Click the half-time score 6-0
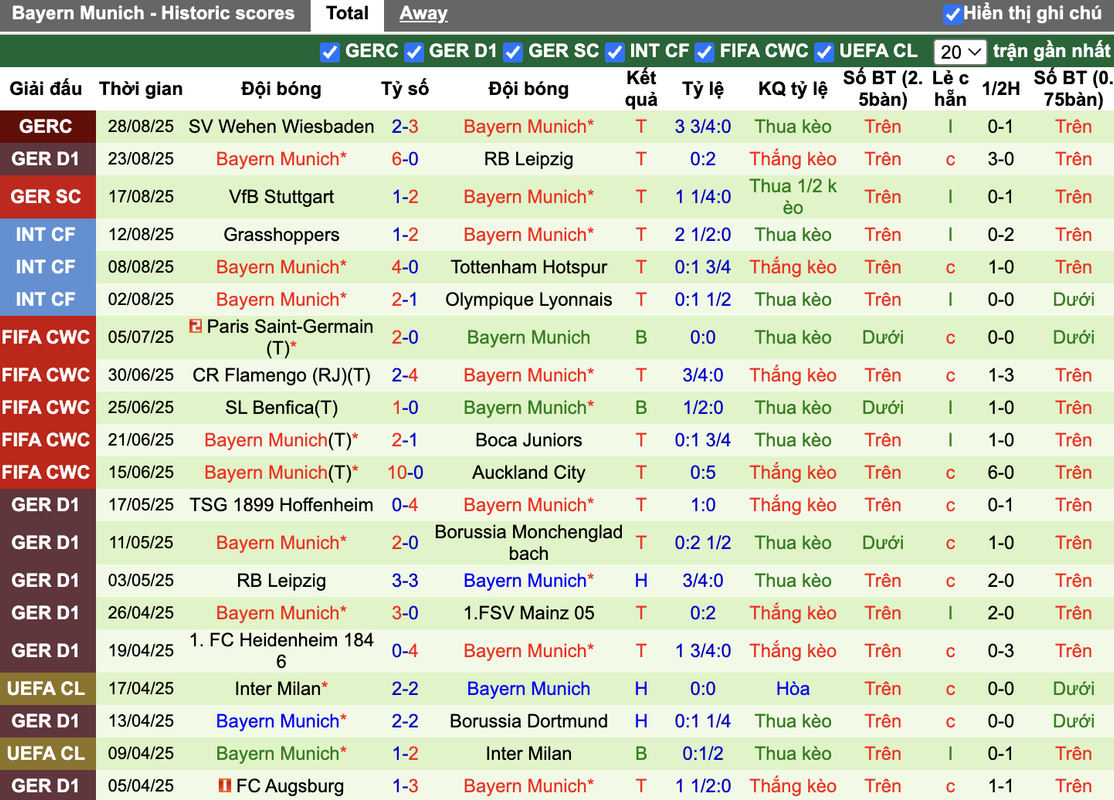The height and width of the screenshot is (800, 1114). (x=1000, y=472)
